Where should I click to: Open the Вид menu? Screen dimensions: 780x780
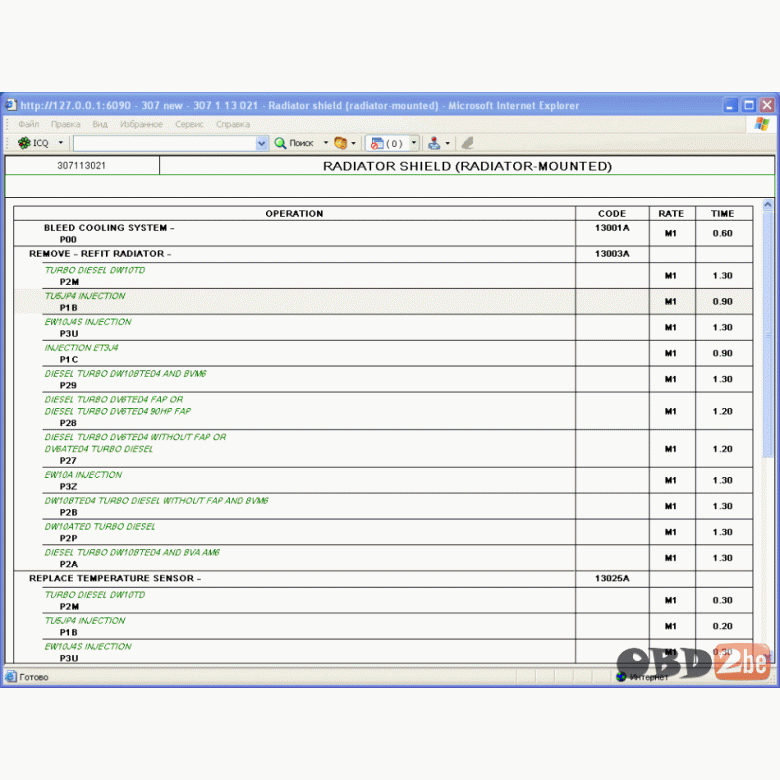[100, 124]
